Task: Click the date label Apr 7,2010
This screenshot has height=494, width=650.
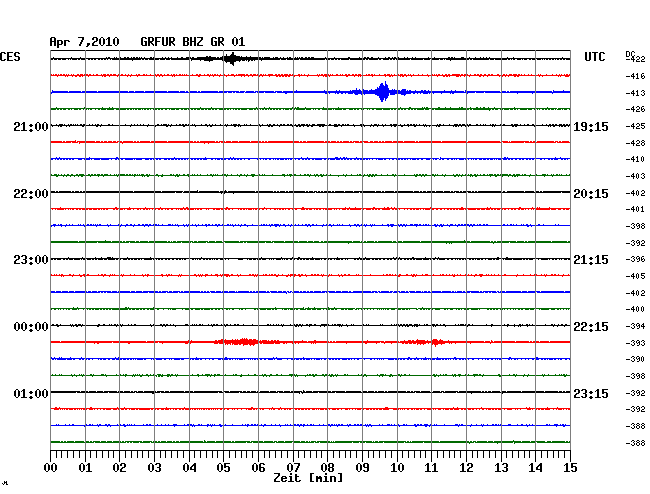Action: [85, 42]
